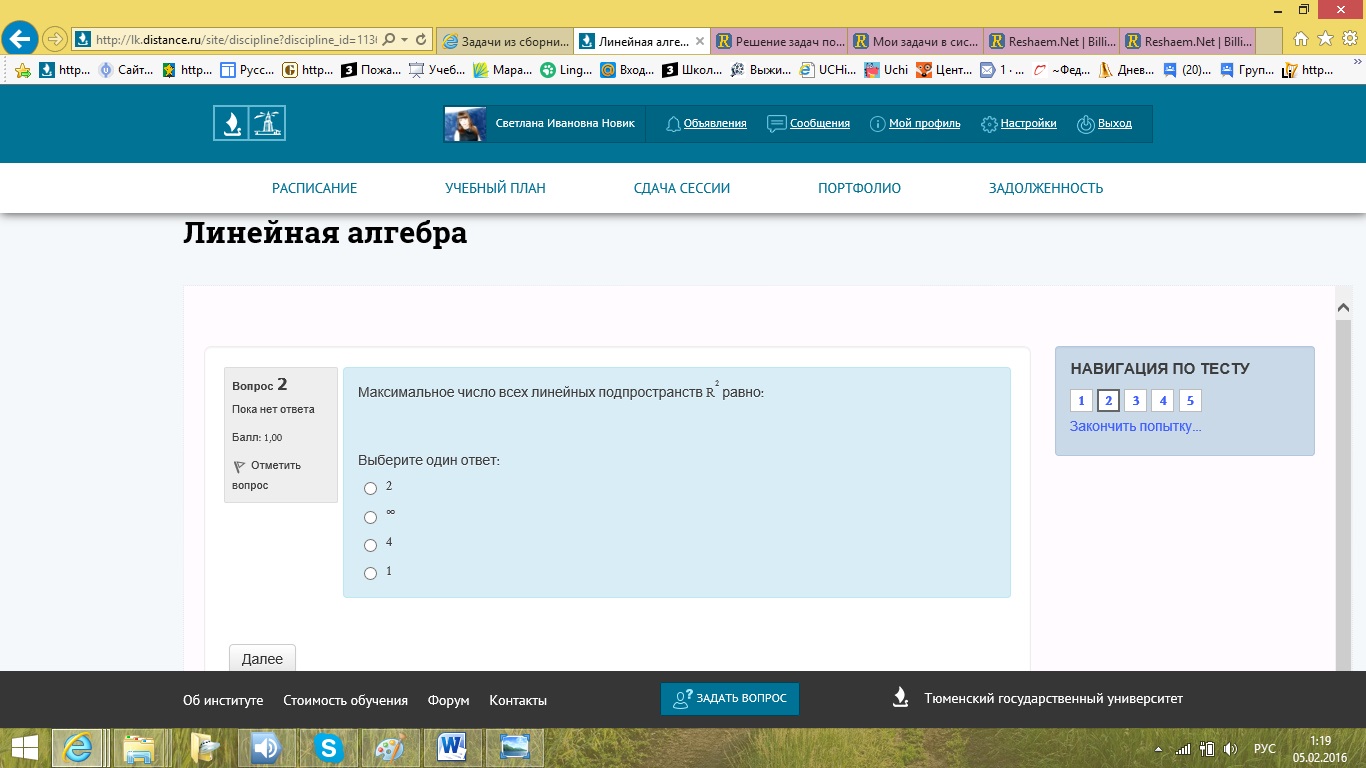The image size is (1366, 768).
Task: Select answer option 4 radio button
Action: (x=371, y=545)
